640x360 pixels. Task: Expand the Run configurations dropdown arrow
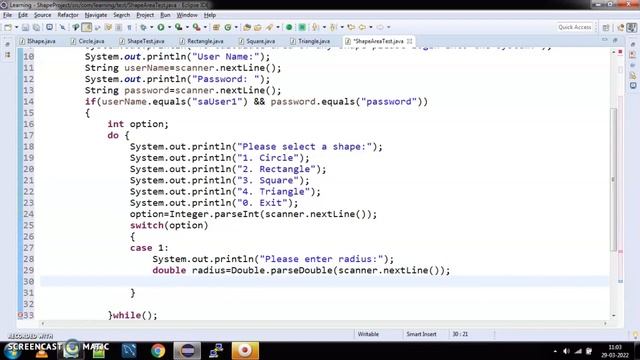pos(169,27)
